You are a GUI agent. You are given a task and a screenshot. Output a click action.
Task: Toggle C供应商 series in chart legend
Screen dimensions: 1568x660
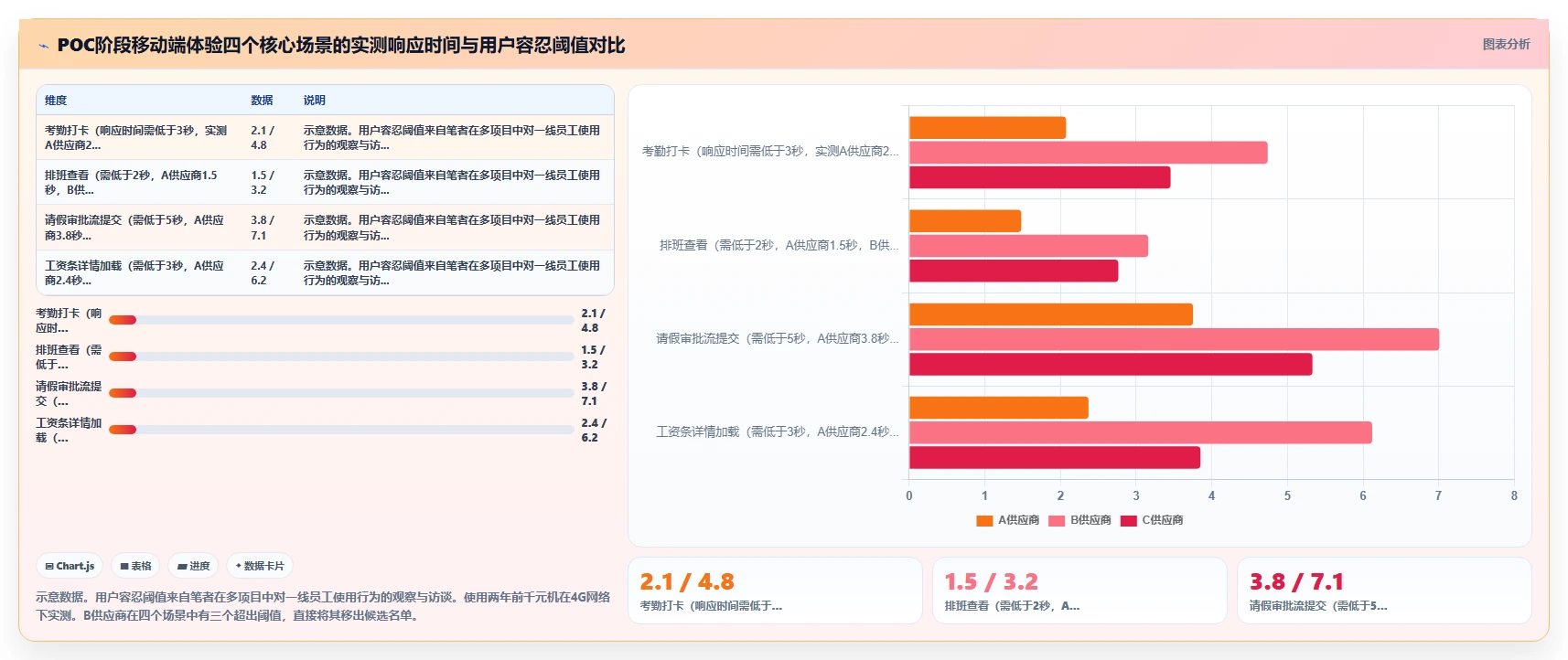[x=1152, y=520]
